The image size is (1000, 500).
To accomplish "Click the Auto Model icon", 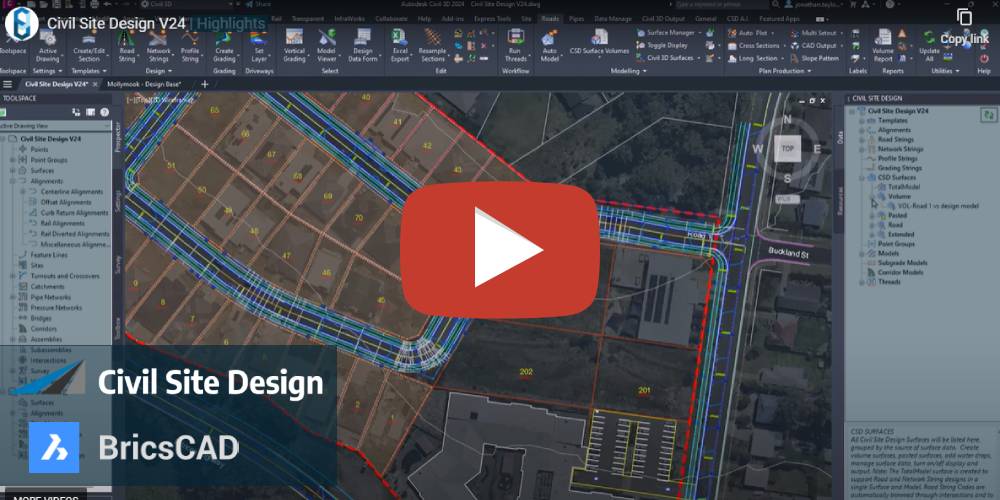I will click(x=549, y=38).
